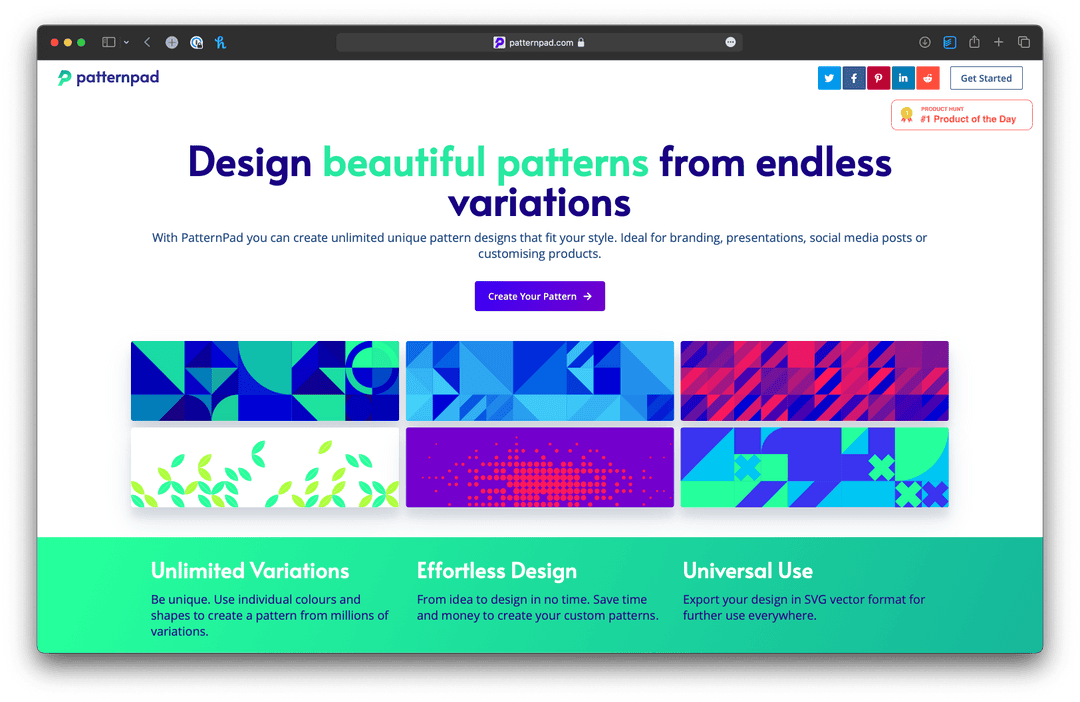Open the macOS share sheet icon

click(x=974, y=42)
